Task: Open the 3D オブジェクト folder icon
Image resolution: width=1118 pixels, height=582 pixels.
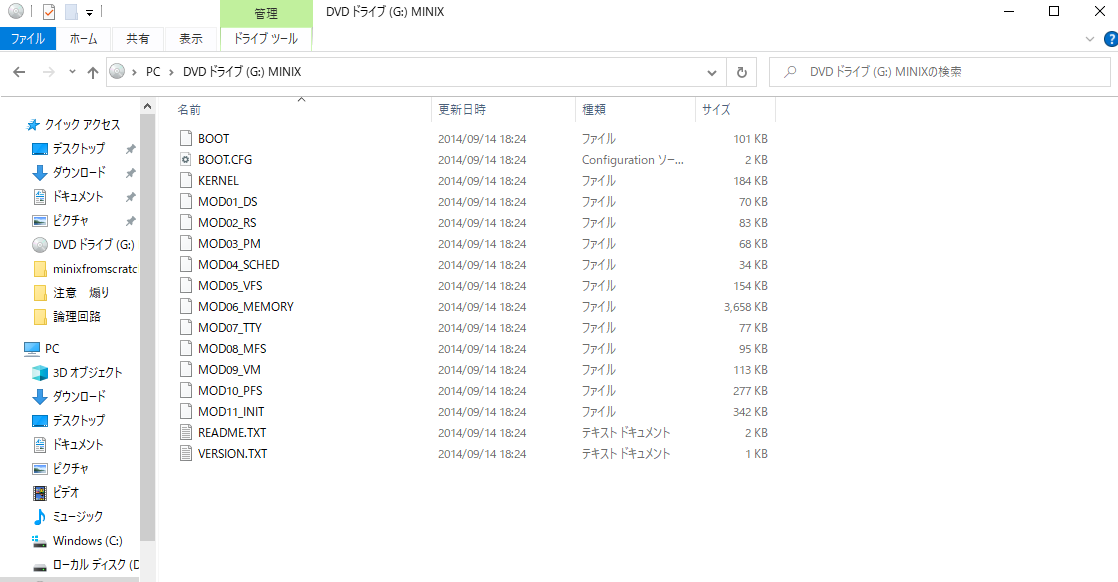Action: (x=40, y=372)
